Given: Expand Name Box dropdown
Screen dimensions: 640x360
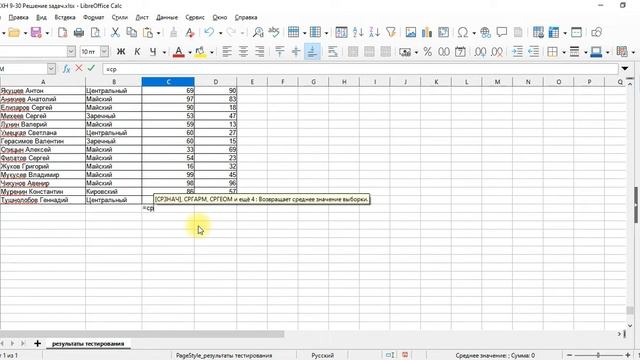Looking at the screenshot, I should 51,69.
